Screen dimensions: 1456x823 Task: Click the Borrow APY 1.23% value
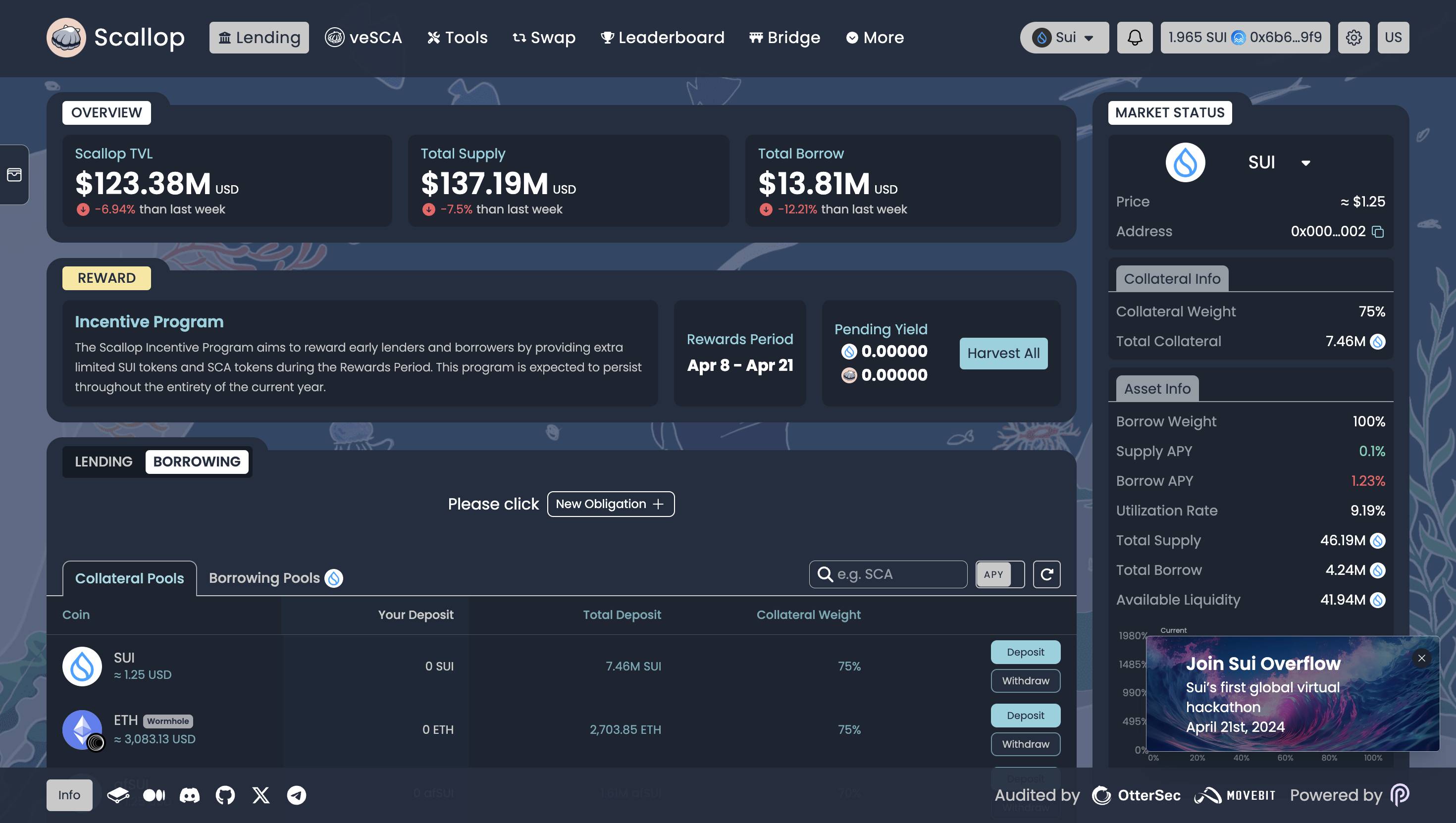pos(1368,481)
